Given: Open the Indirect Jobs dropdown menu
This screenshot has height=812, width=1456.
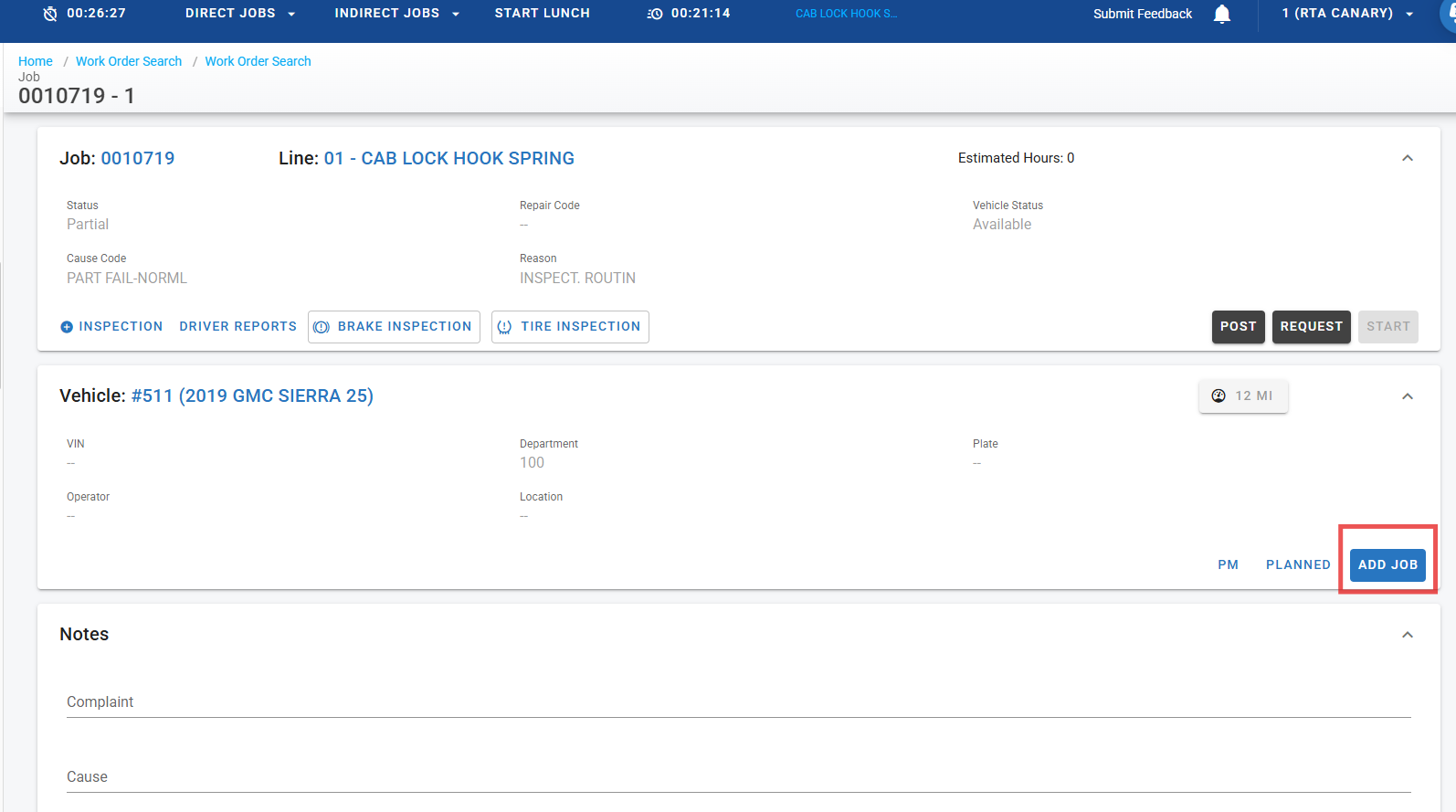Looking at the screenshot, I should click(x=396, y=14).
